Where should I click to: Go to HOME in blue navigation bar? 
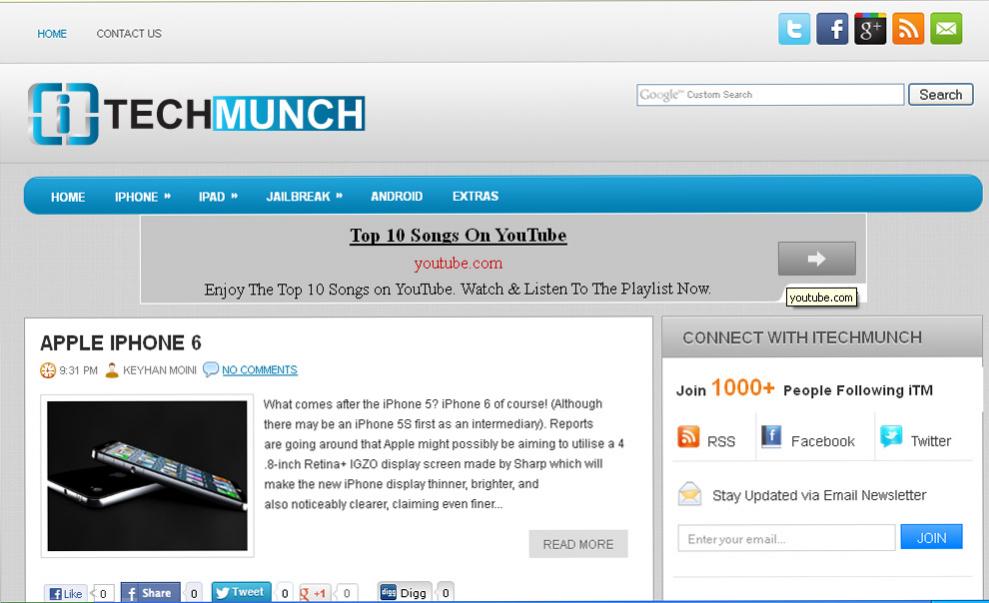67,197
